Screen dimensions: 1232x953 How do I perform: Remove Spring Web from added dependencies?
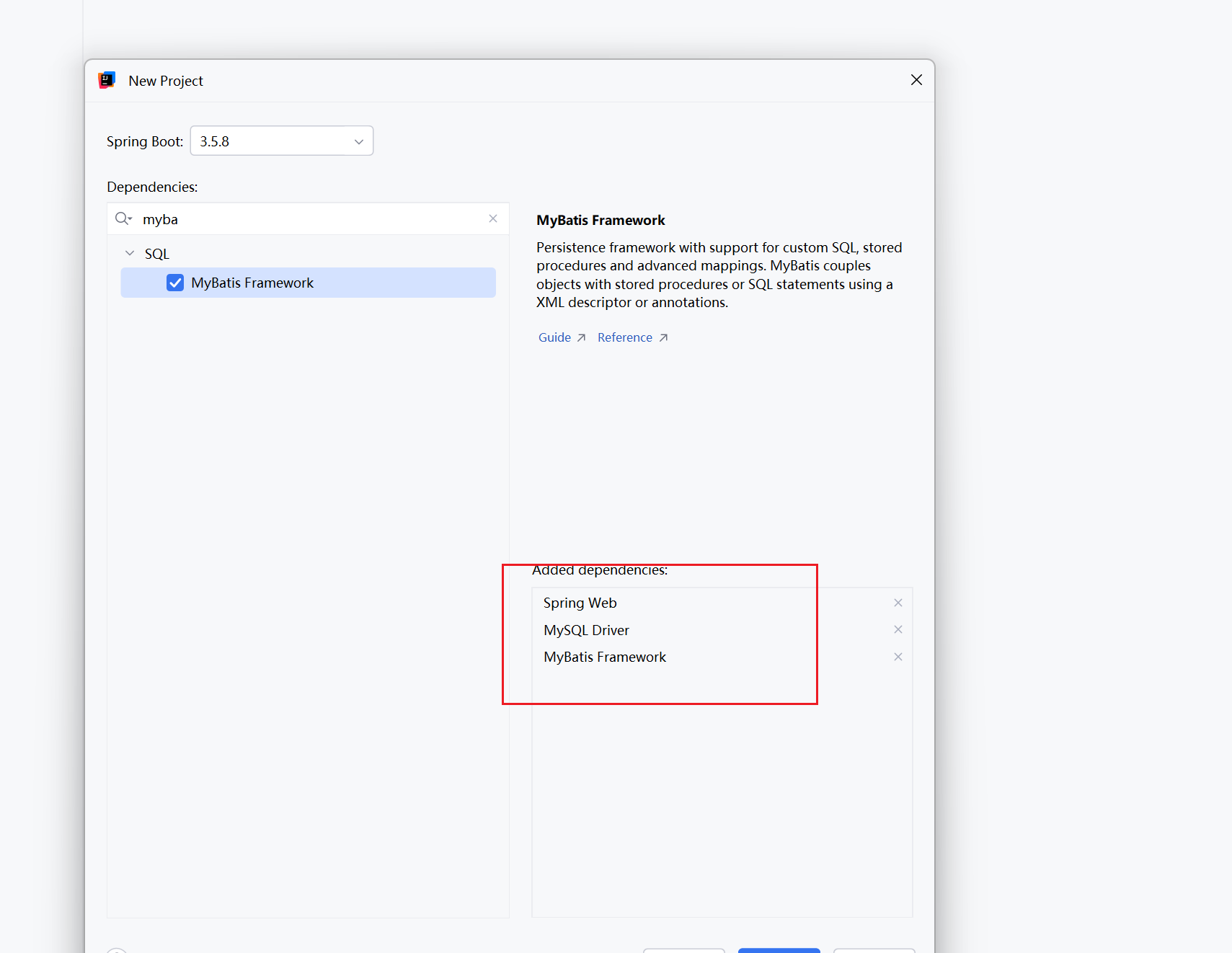tap(898, 603)
